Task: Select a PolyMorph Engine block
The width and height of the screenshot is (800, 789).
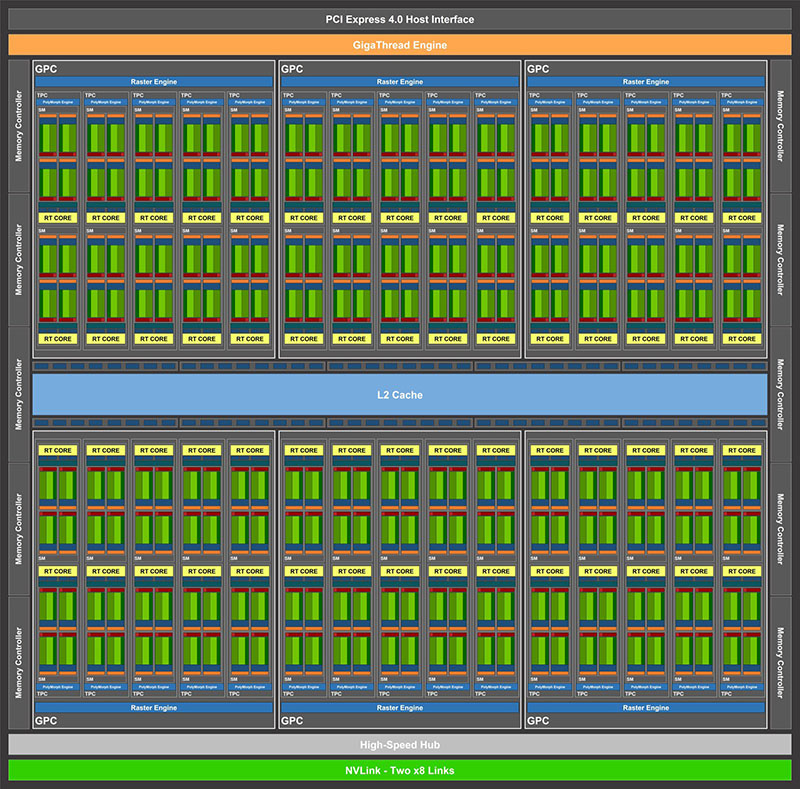Action: [x=57, y=101]
